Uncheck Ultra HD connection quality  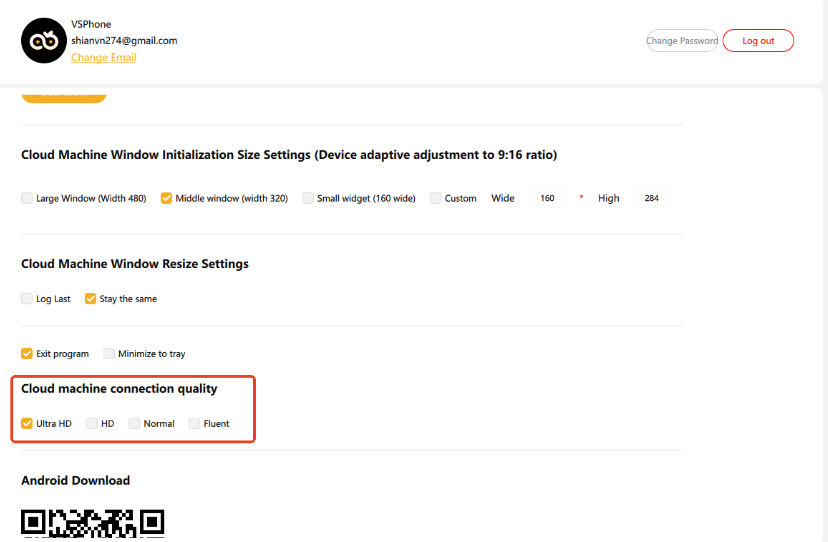(27, 424)
